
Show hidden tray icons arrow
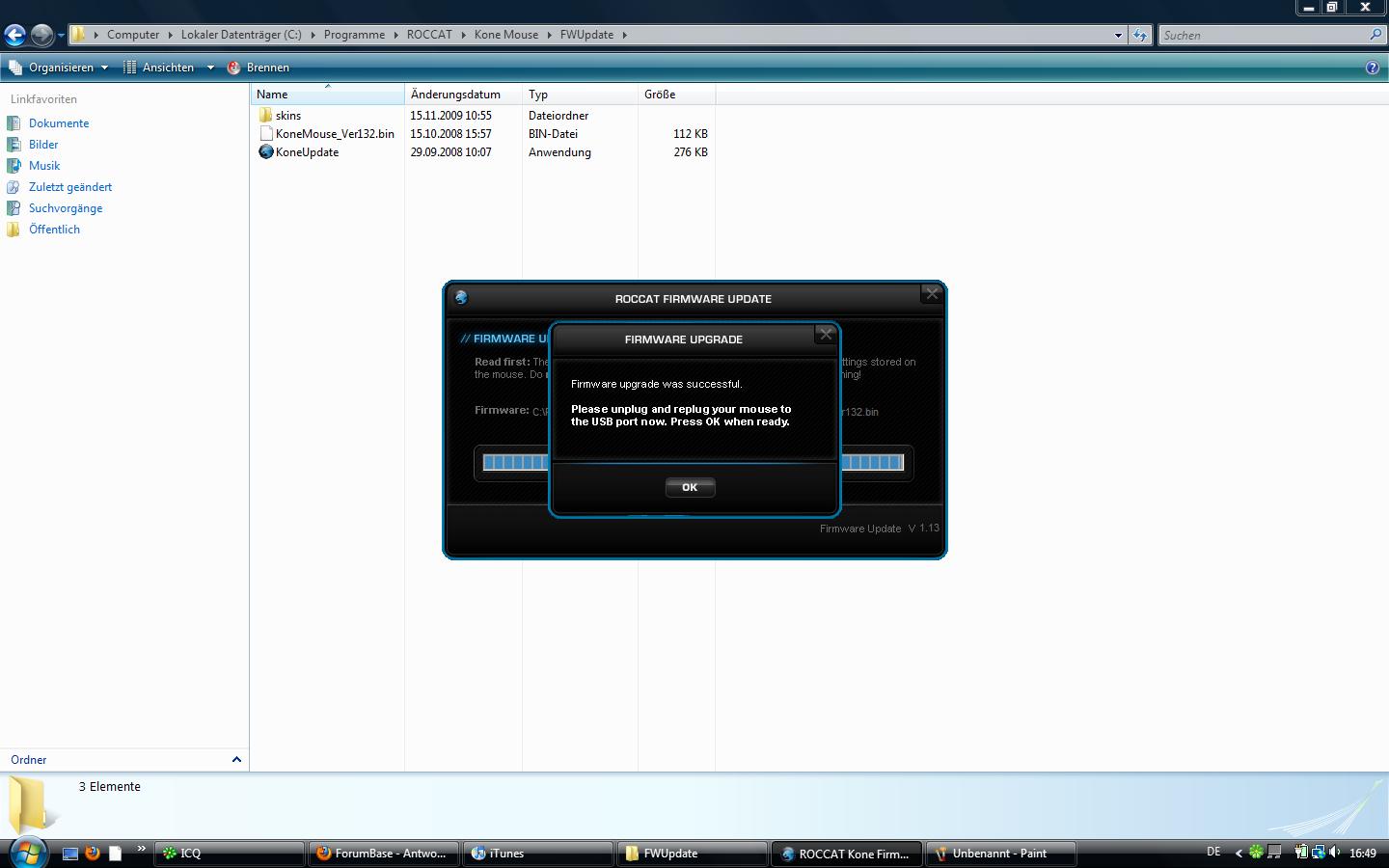coord(1239,853)
